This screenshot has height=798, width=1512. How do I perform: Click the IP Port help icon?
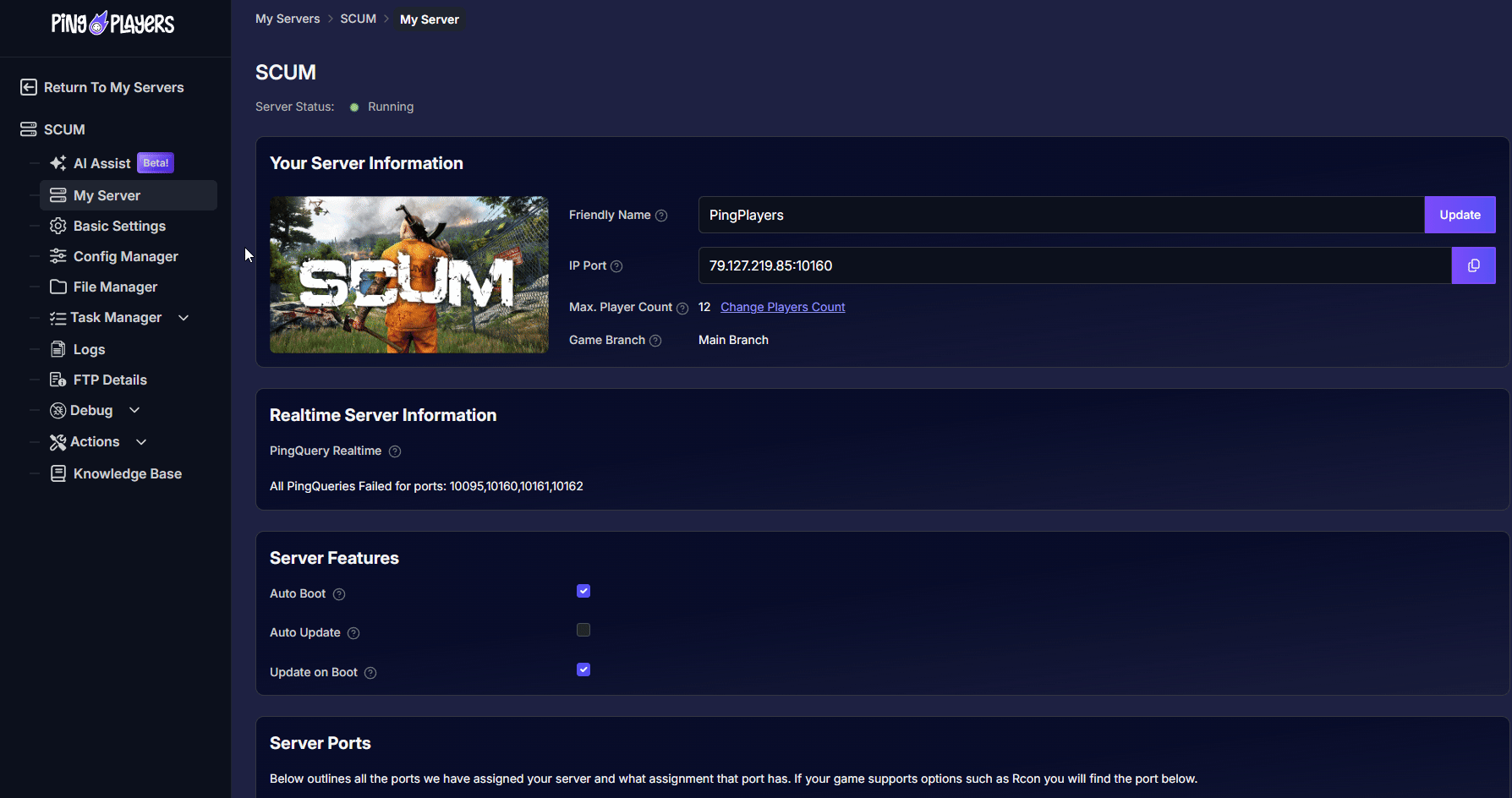(616, 266)
